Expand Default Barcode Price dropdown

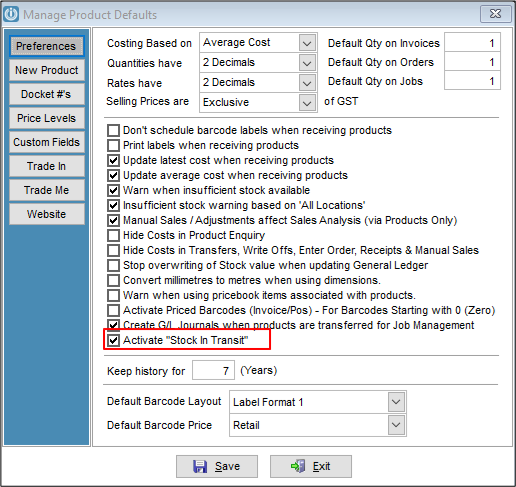(396, 425)
